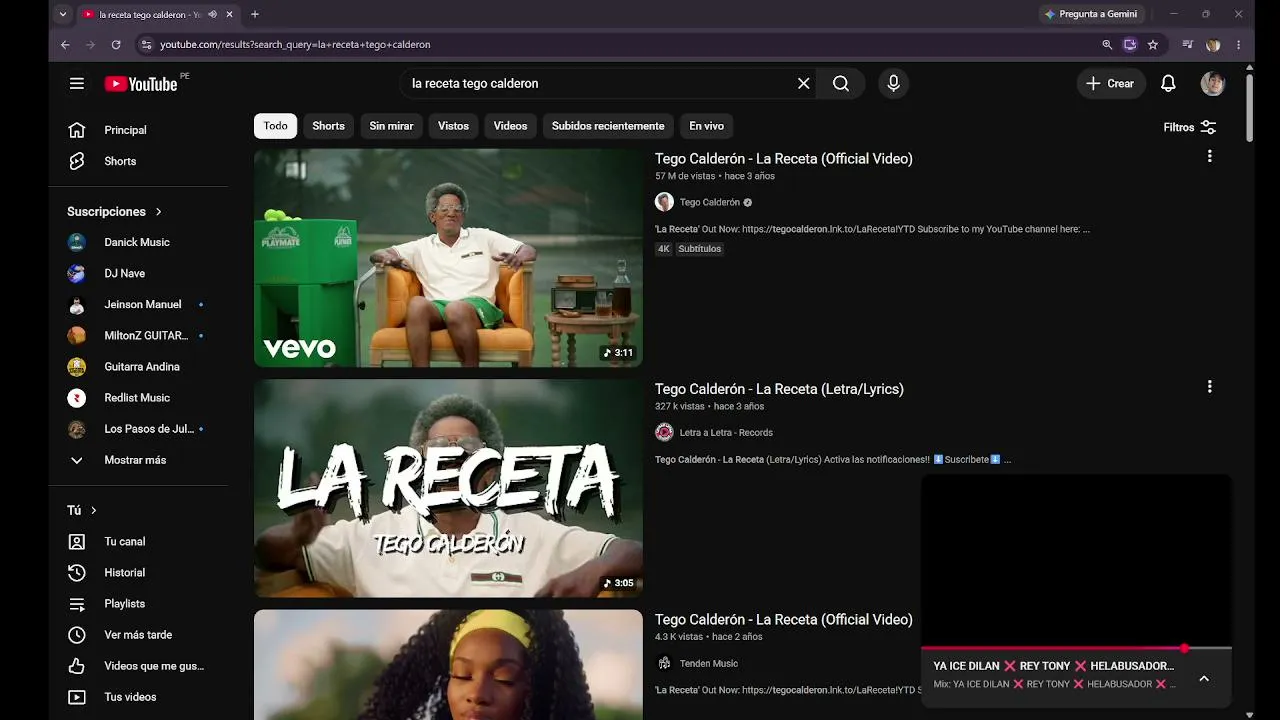
Task: Open the 57 M vistas Official Video title
Action: [x=784, y=159]
